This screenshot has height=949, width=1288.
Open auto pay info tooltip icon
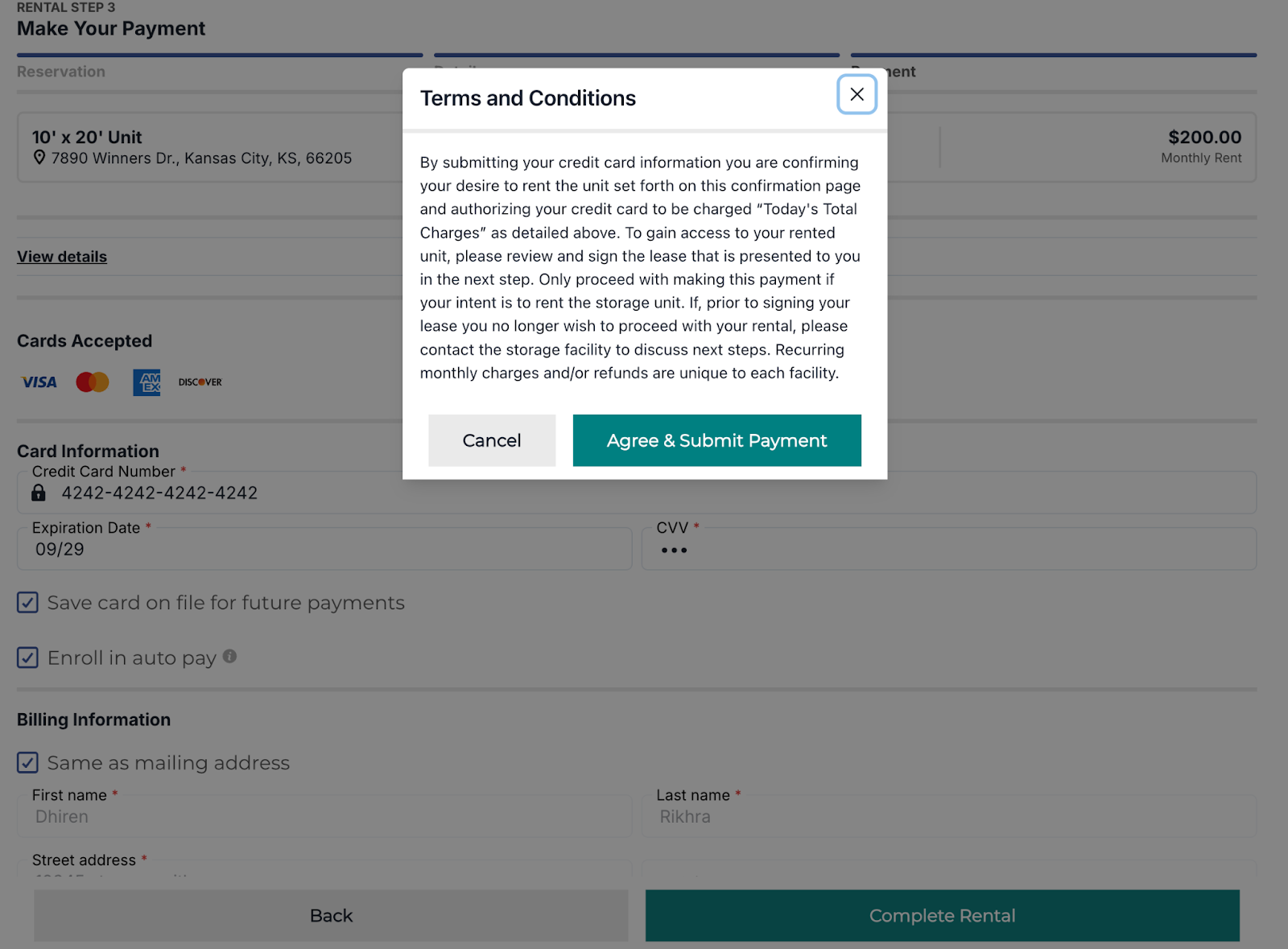click(x=230, y=656)
